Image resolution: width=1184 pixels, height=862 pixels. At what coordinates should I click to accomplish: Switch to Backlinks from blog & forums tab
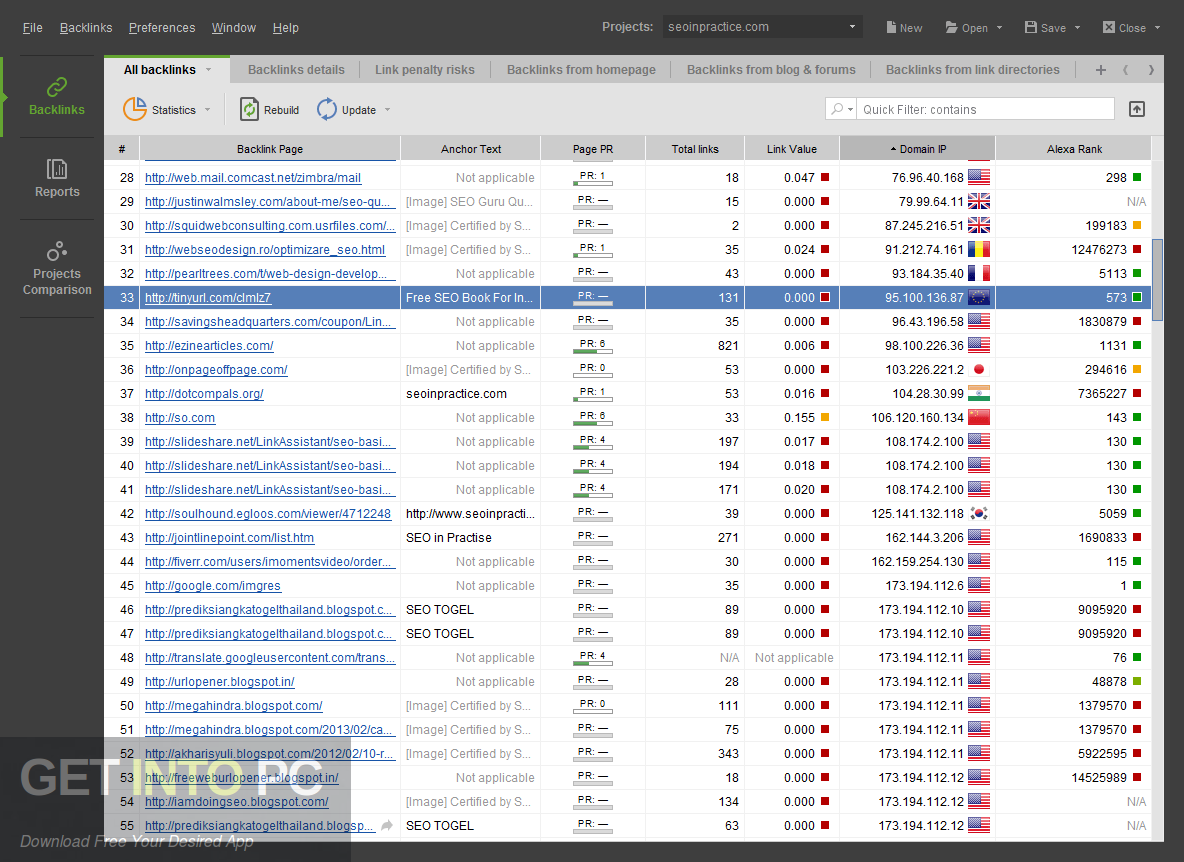point(771,69)
